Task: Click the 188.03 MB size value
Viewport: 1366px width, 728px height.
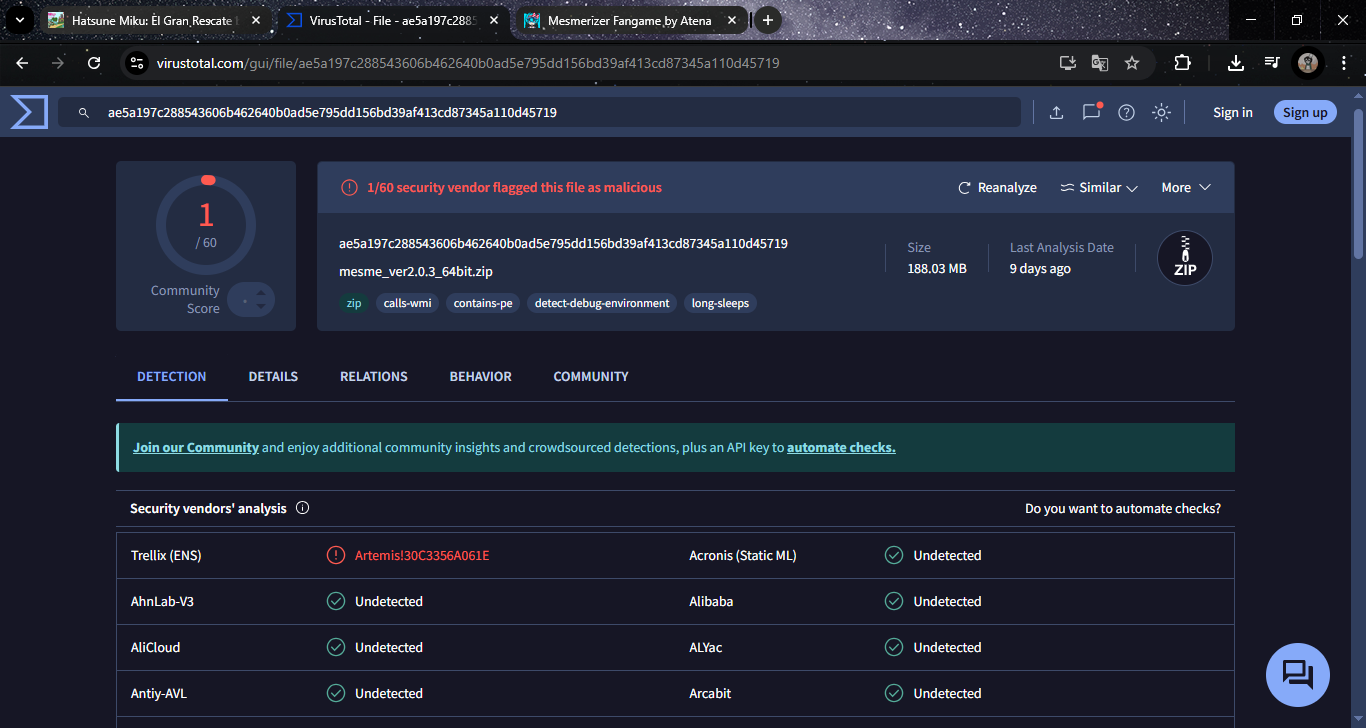Action: click(x=937, y=269)
